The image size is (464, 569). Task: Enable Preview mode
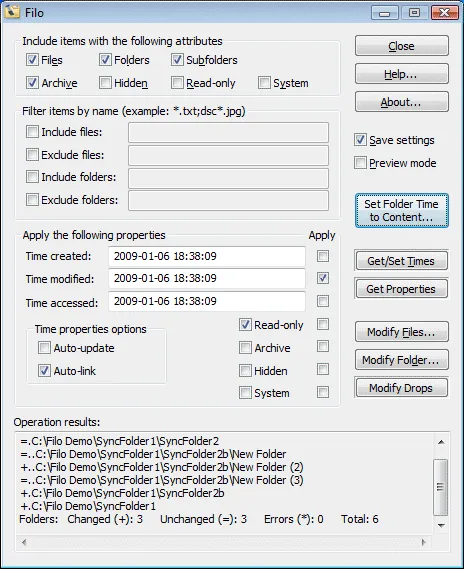tap(360, 163)
